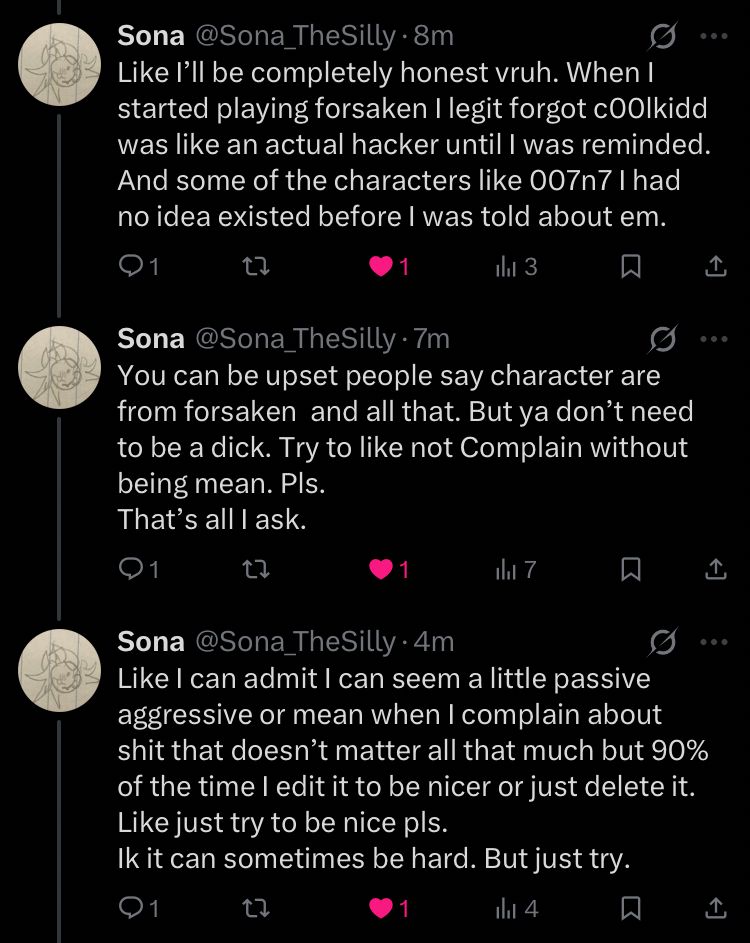The height and width of the screenshot is (943, 750).
Task: Open the three-dot menu on the 7m tweet
Action: [x=714, y=339]
